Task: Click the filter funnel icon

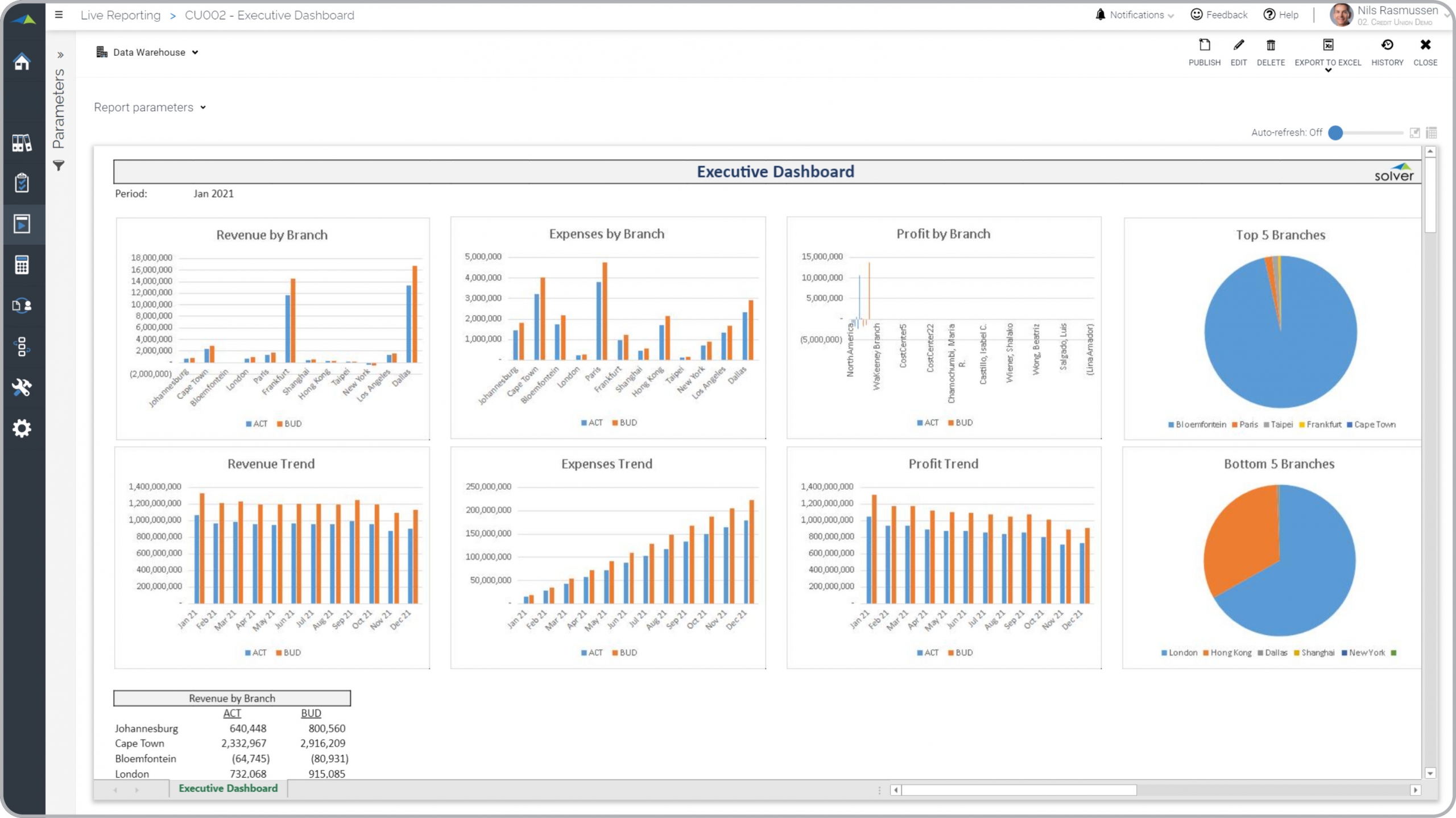Action: 59,166
